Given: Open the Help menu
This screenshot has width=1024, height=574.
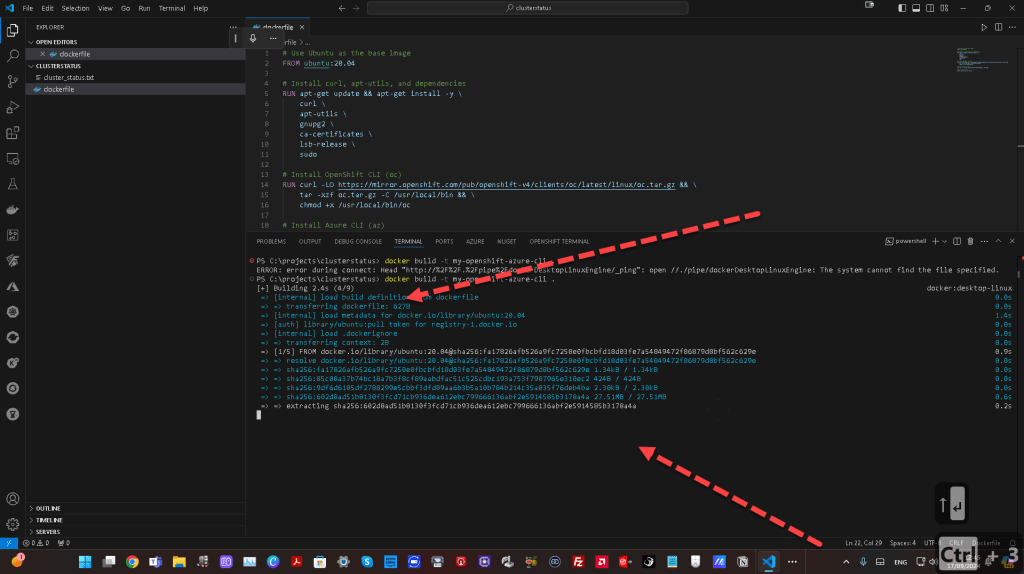Looking at the screenshot, I should 200,8.
